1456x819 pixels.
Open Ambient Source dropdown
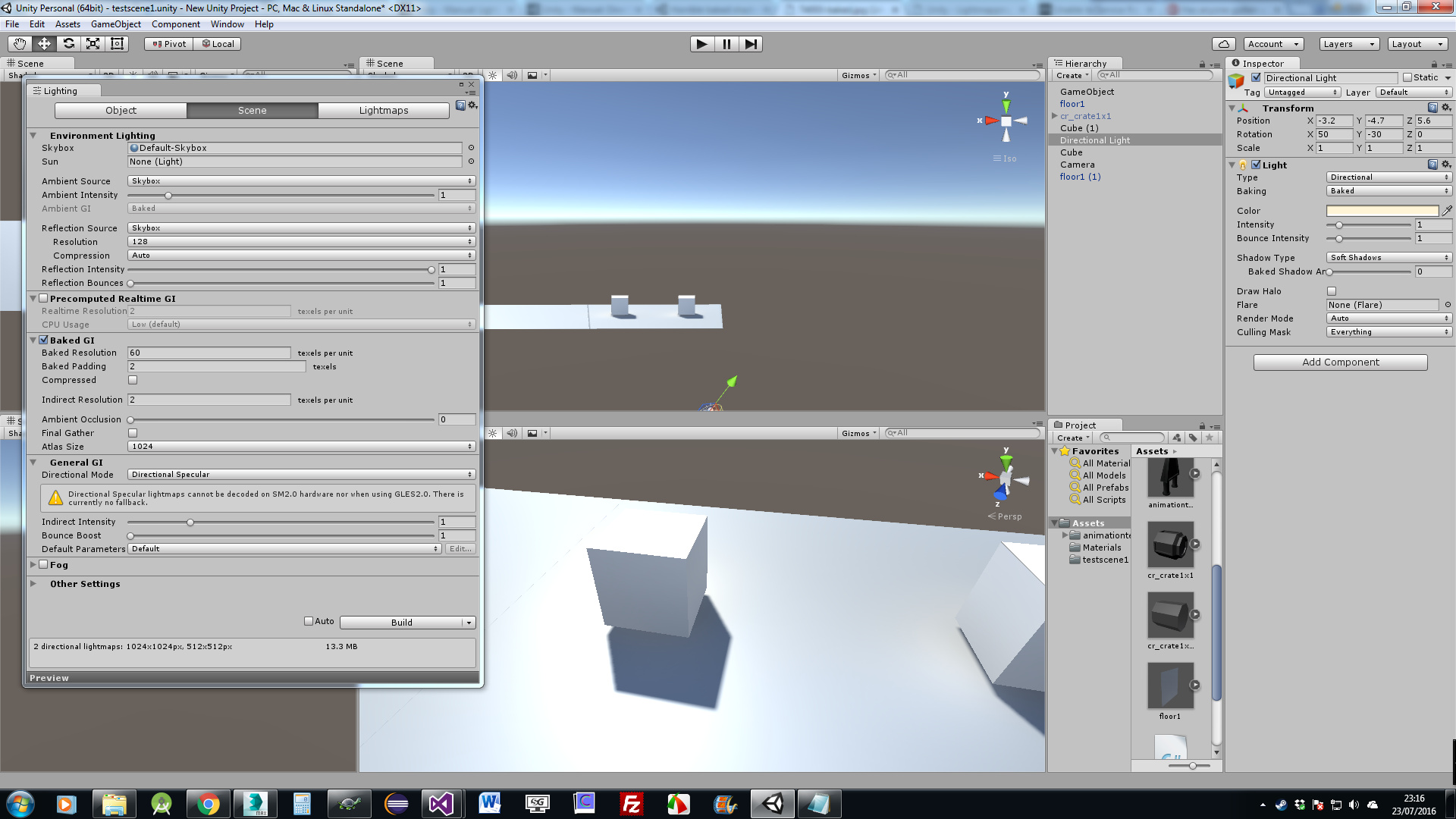[302, 181]
